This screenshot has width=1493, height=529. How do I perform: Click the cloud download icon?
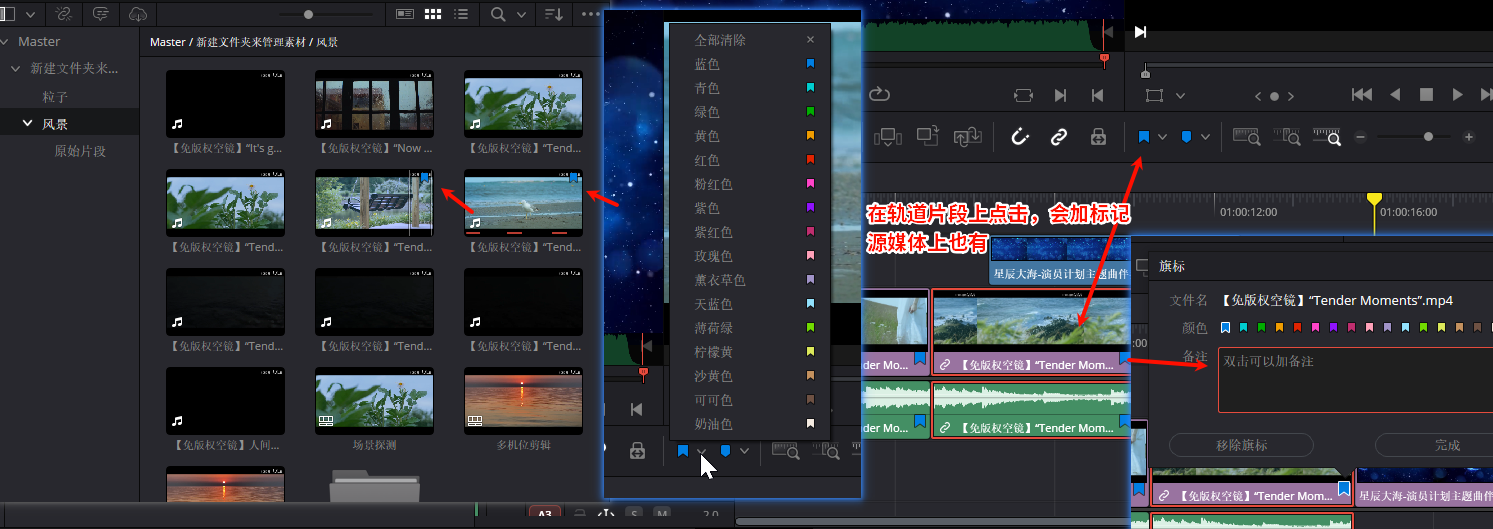(x=138, y=14)
